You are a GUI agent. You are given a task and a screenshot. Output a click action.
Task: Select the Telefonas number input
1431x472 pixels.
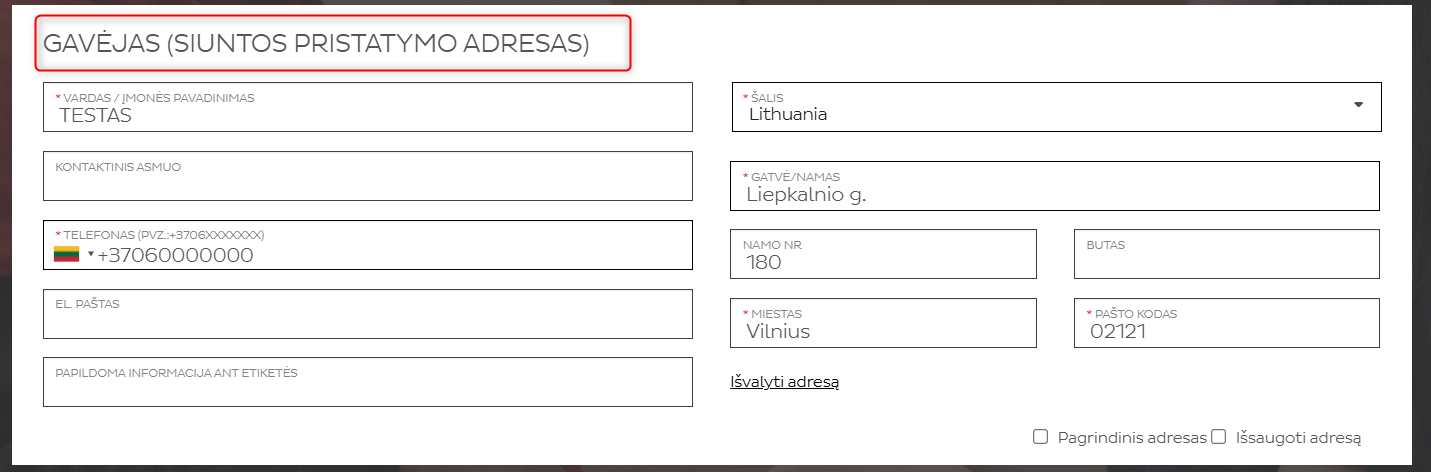[x=390, y=255]
